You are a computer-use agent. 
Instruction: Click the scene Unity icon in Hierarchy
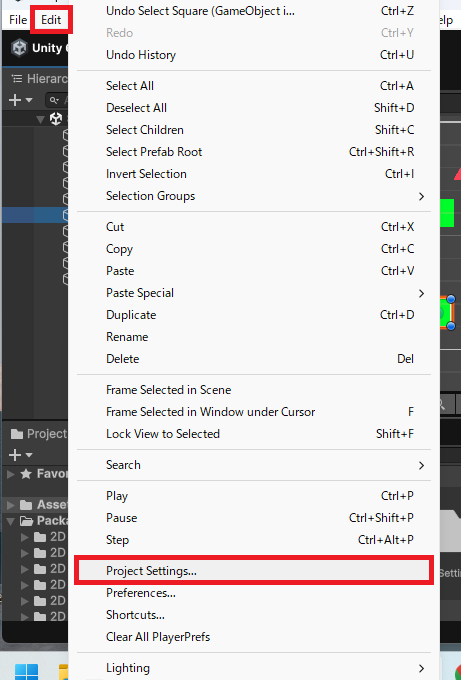click(x=56, y=119)
